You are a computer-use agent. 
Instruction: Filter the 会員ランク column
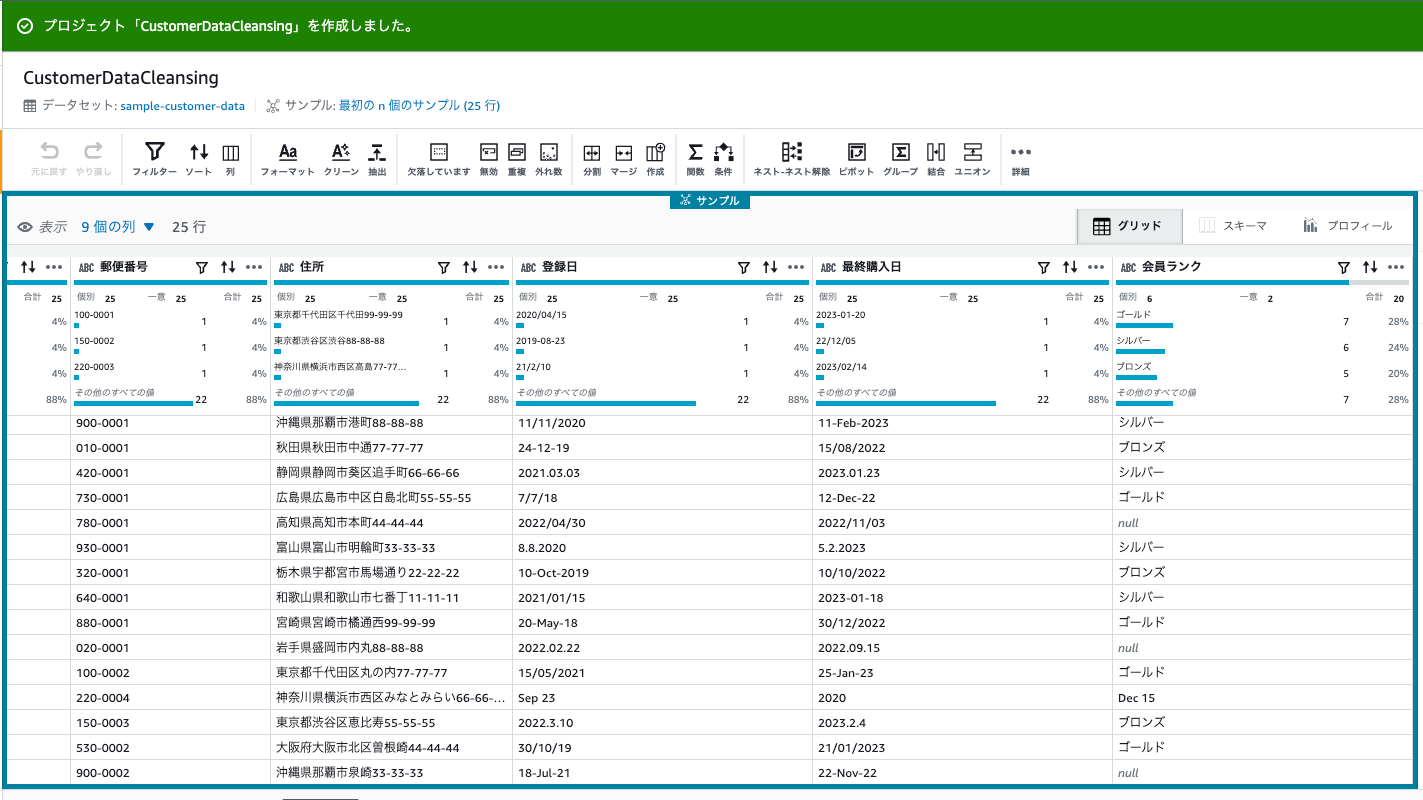tap(1344, 267)
